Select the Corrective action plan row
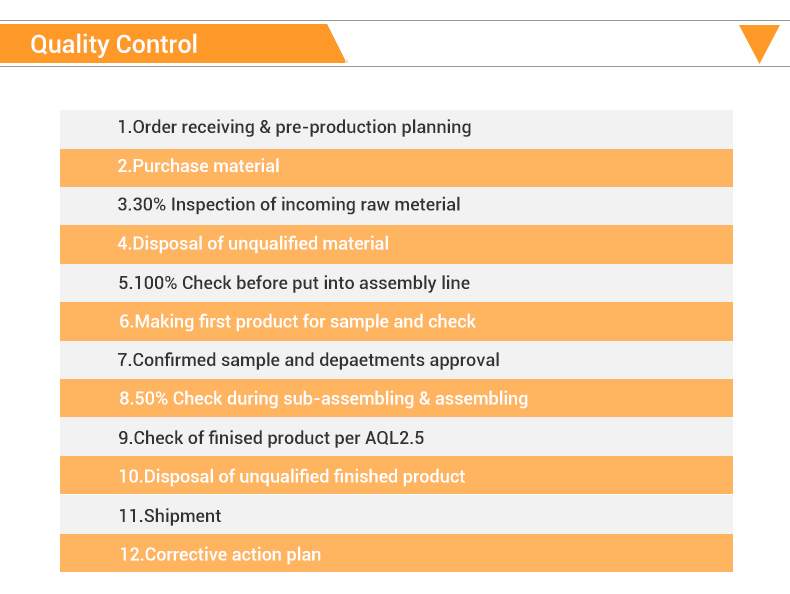 pos(396,553)
